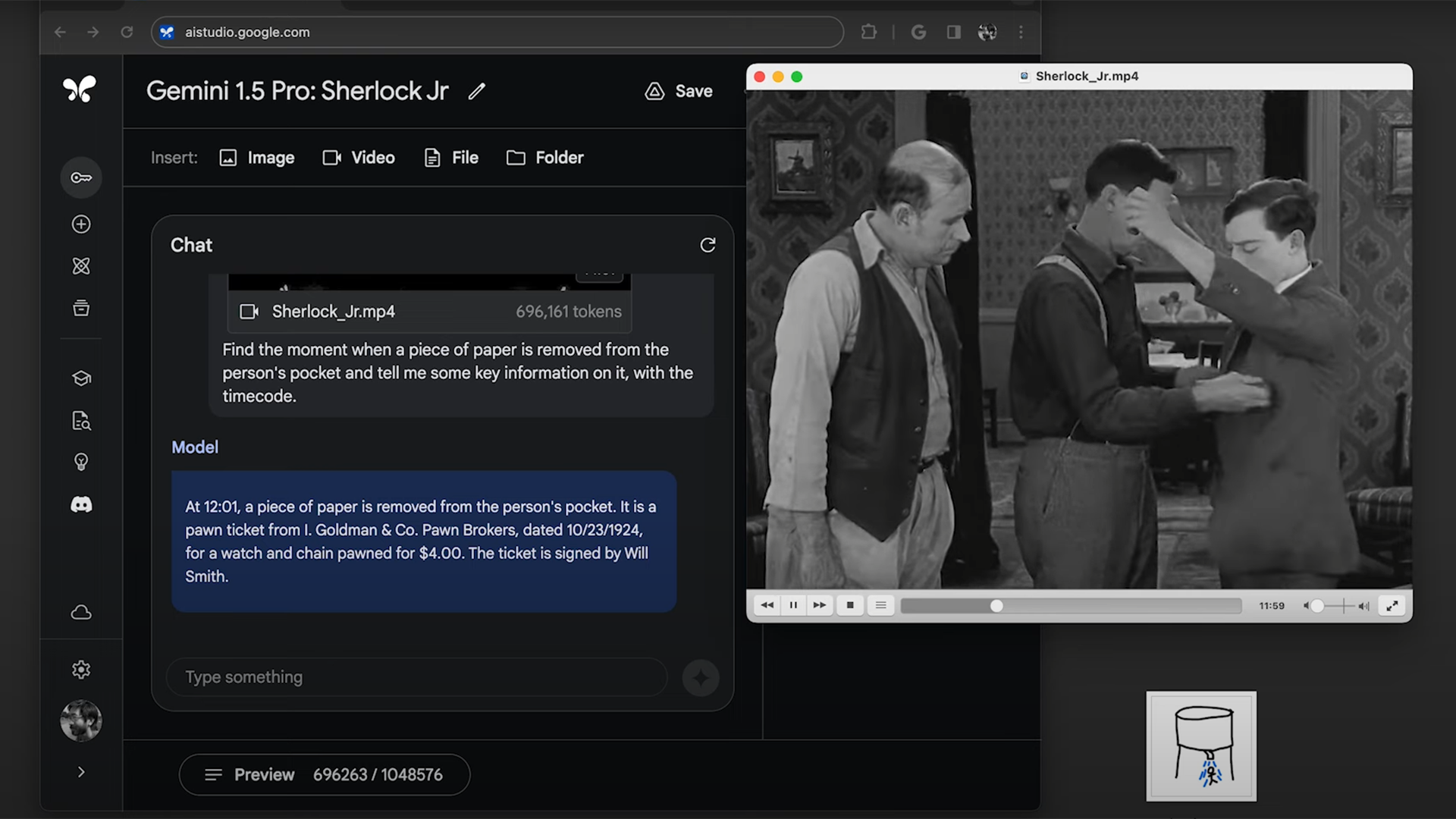
Task: Click the refresh/reset chat icon
Action: coord(708,245)
